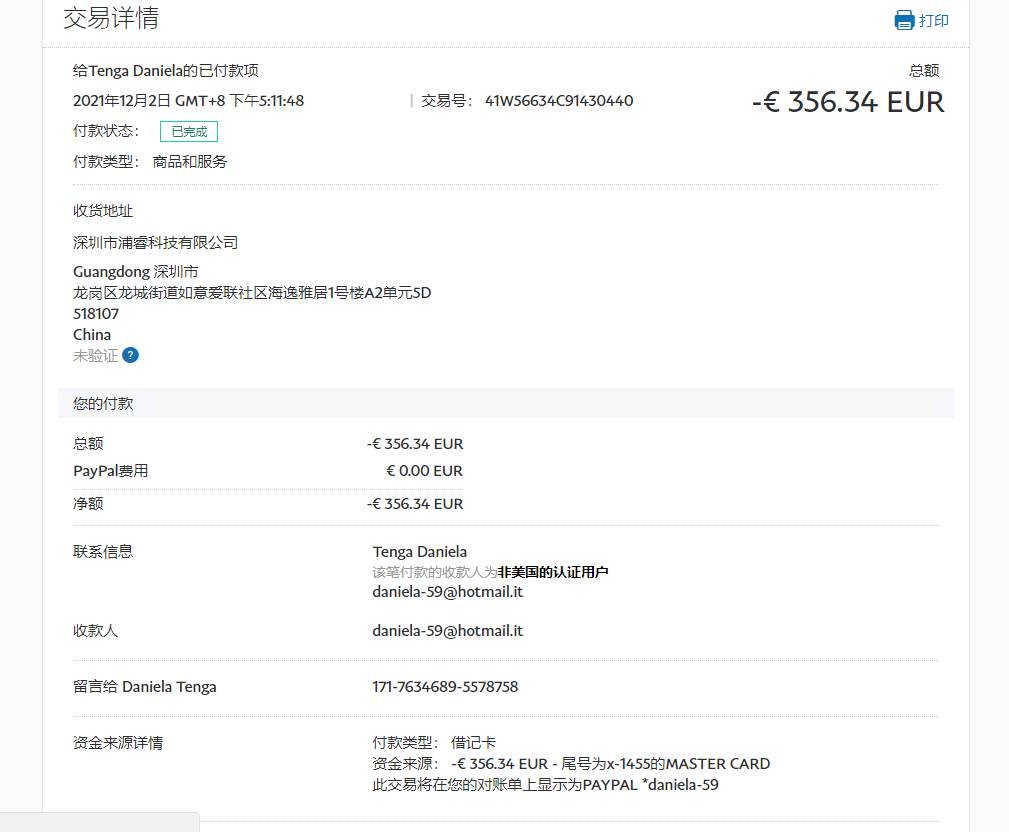This screenshot has width=1009, height=832.
Task: Click the transaction date and time
Action: [188, 100]
